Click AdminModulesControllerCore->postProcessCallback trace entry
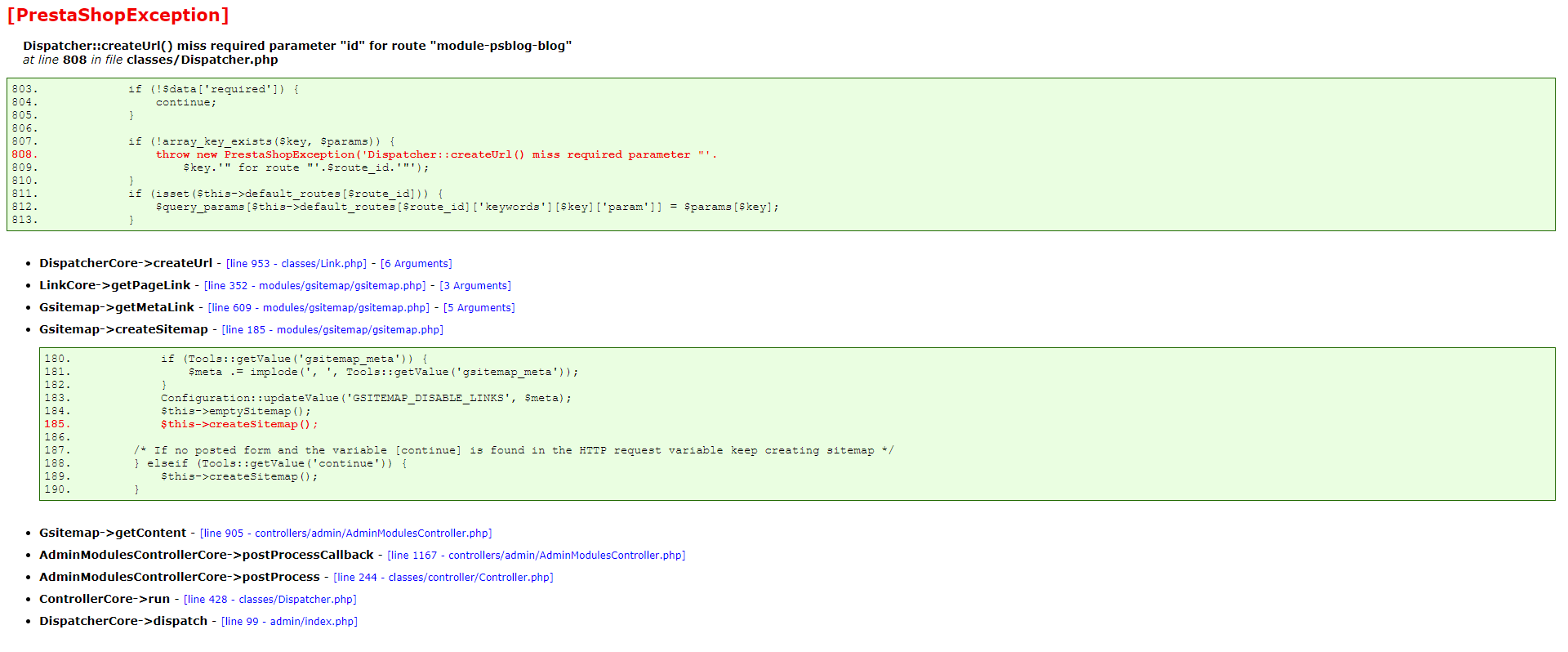 pyautogui.click(x=207, y=555)
